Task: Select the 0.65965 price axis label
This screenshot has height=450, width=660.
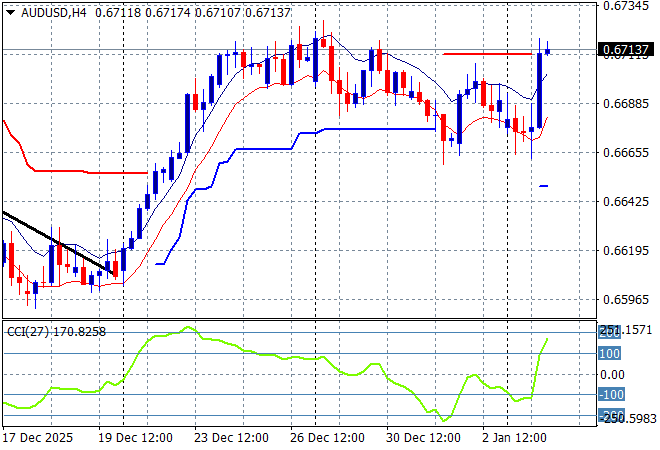Action: click(625, 299)
